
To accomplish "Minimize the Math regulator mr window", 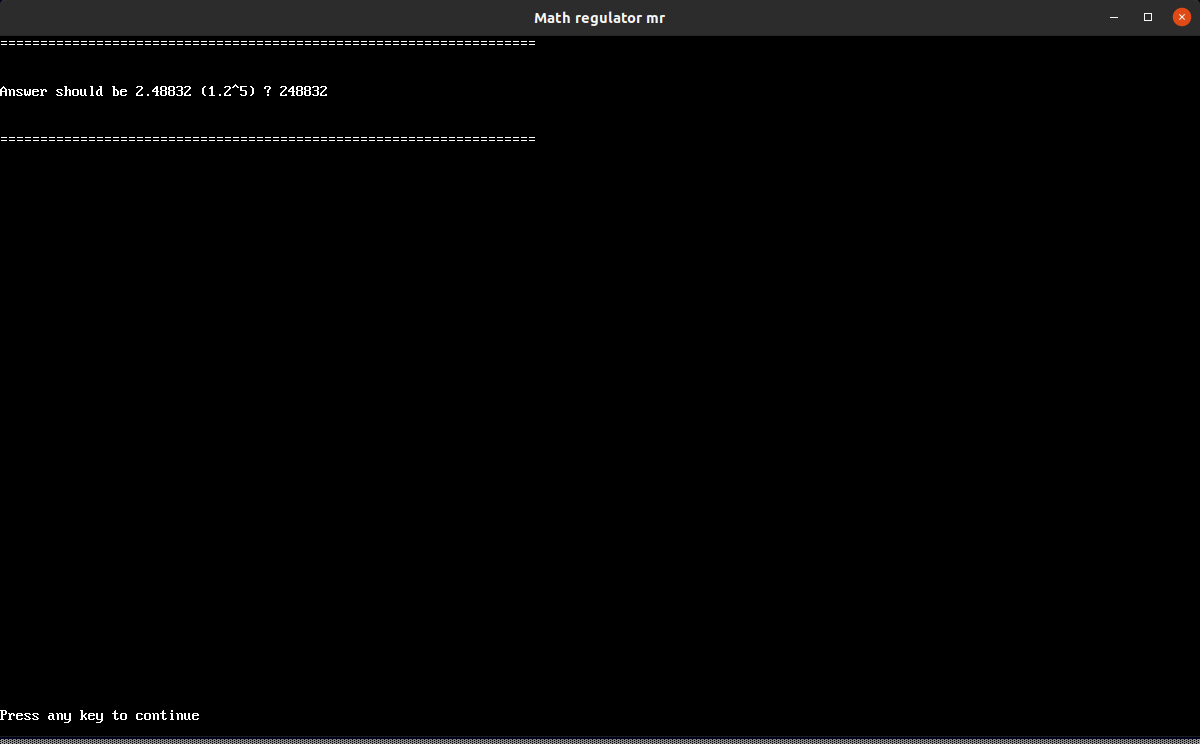I will (1114, 17).
